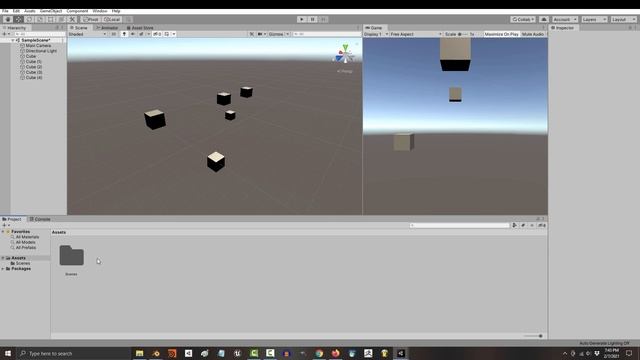Open the Layout dropdown
The width and height of the screenshot is (640, 360).
[x=623, y=19]
